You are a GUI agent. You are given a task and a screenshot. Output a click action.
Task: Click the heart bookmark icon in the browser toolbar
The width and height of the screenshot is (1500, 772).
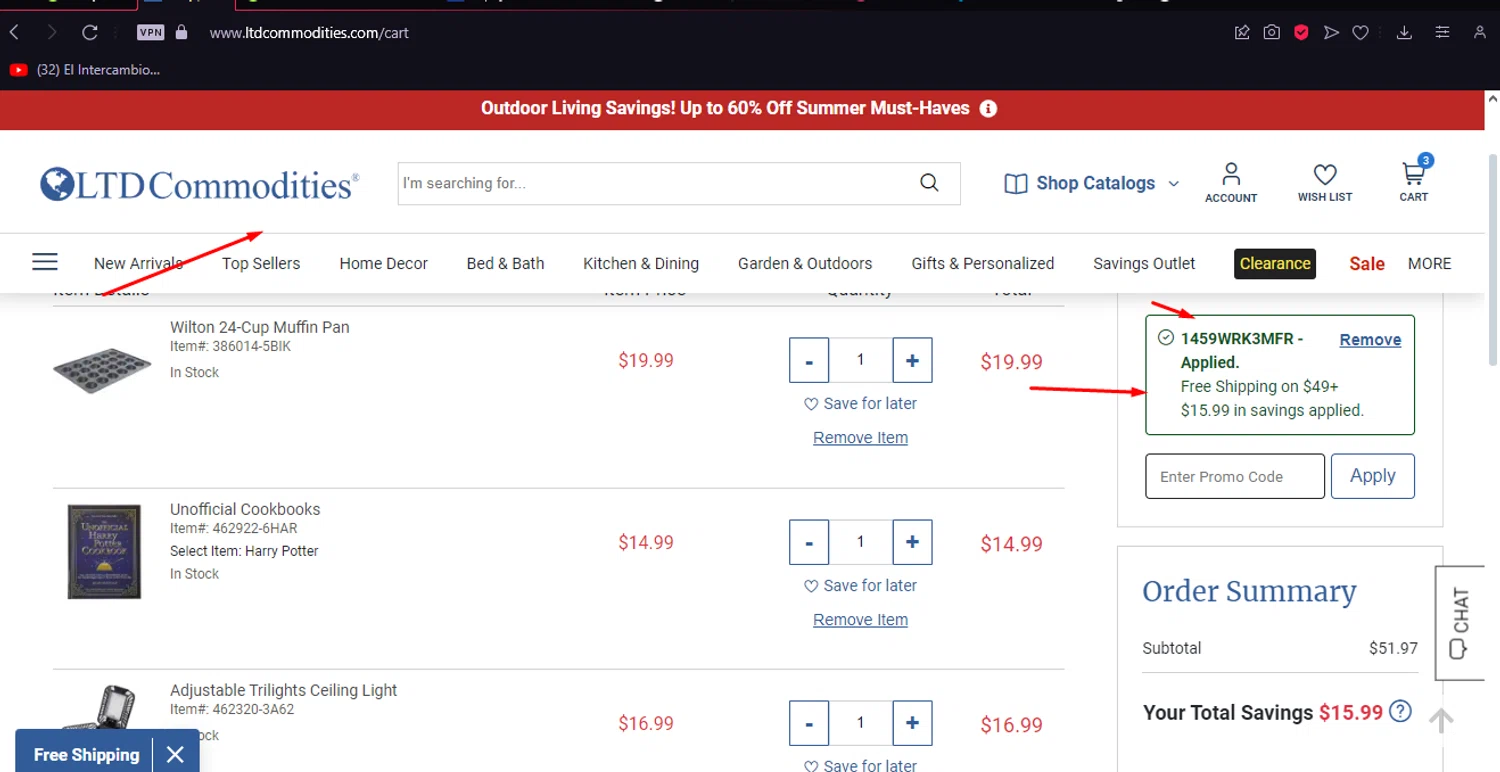coord(1360,32)
